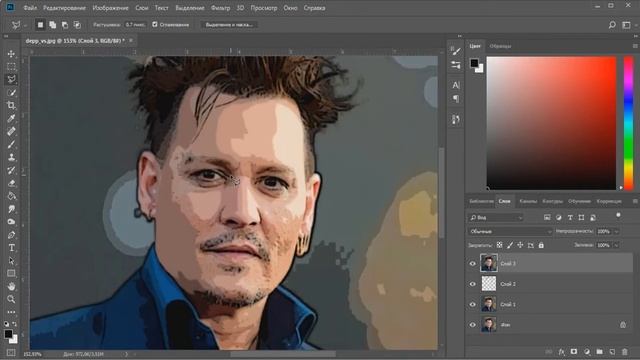Image resolution: width=640 pixels, height=360 pixels.
Task: Select the Rectangular Marquee tool
Action: [x=11, y=67]
